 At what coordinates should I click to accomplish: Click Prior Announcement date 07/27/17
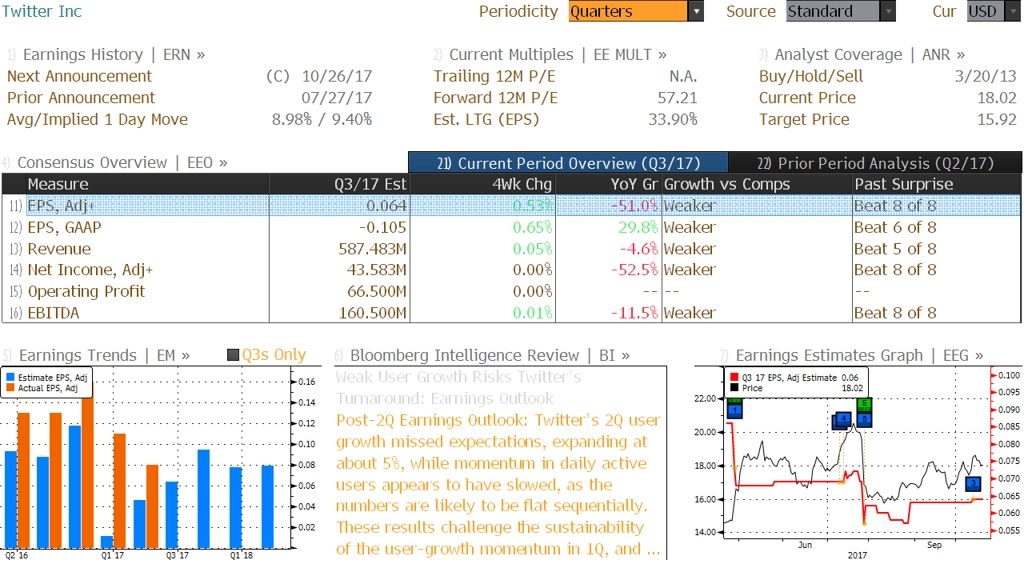336,98
